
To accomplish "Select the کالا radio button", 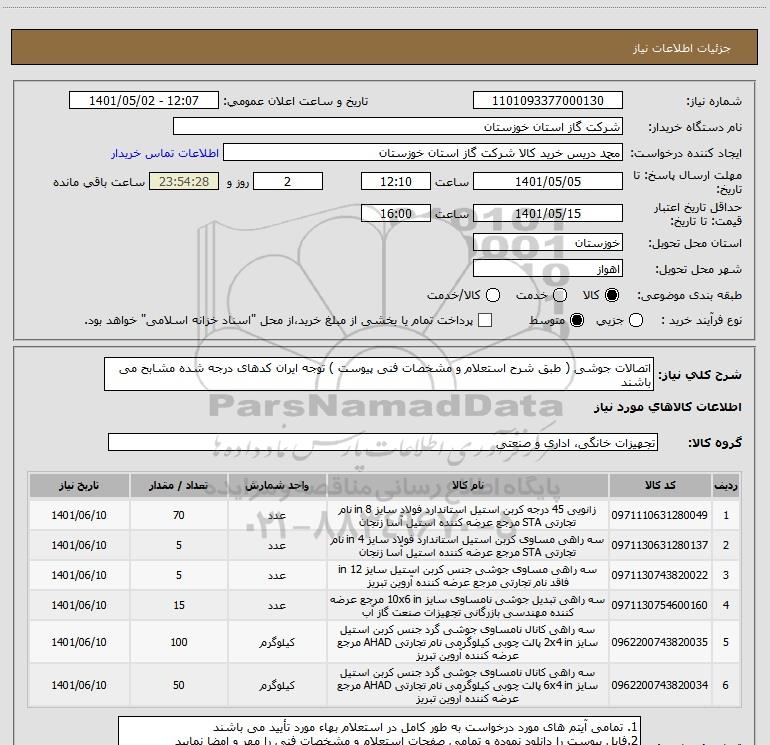I will (612, 295).
